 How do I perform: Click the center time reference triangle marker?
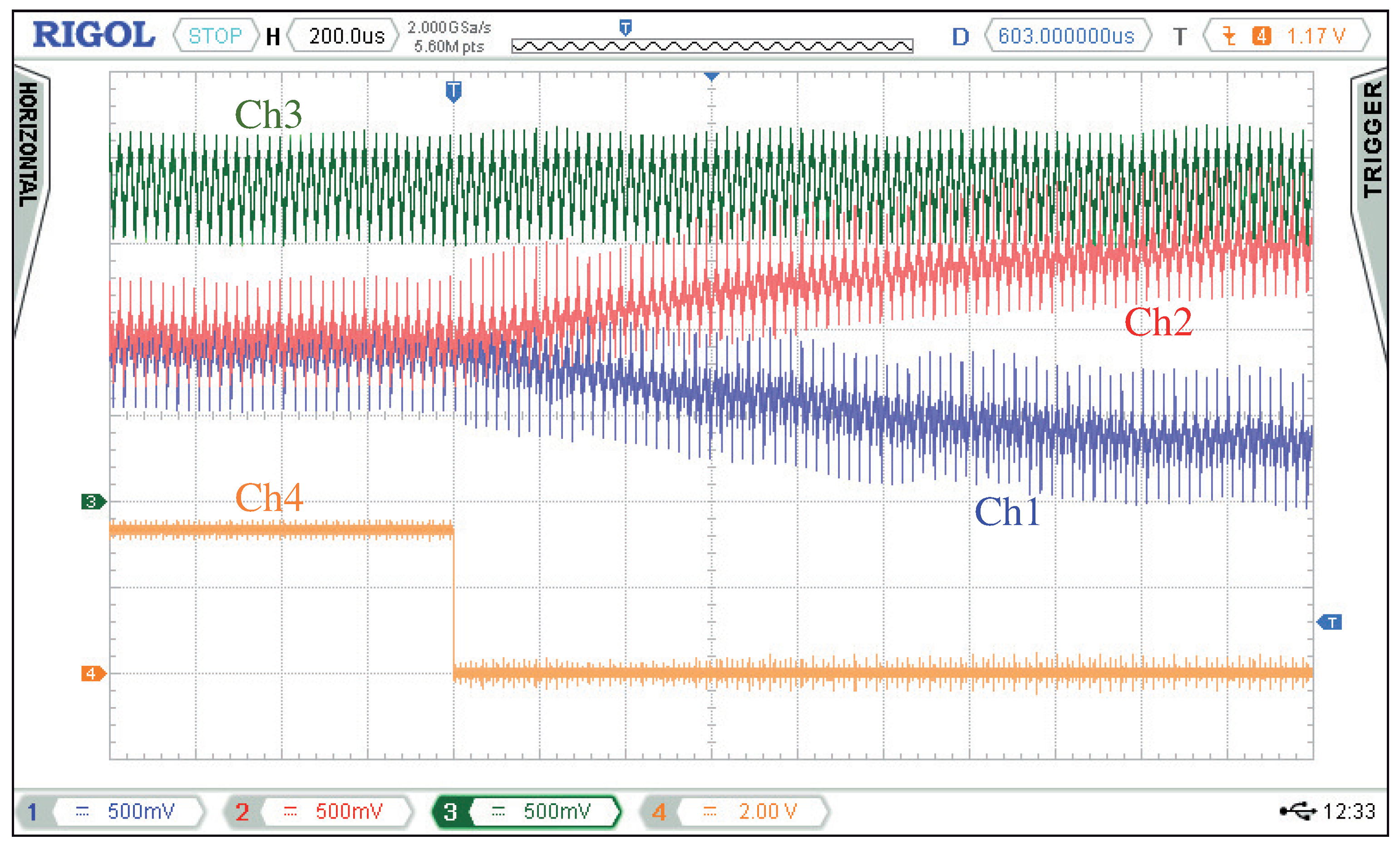coord(711,76)
